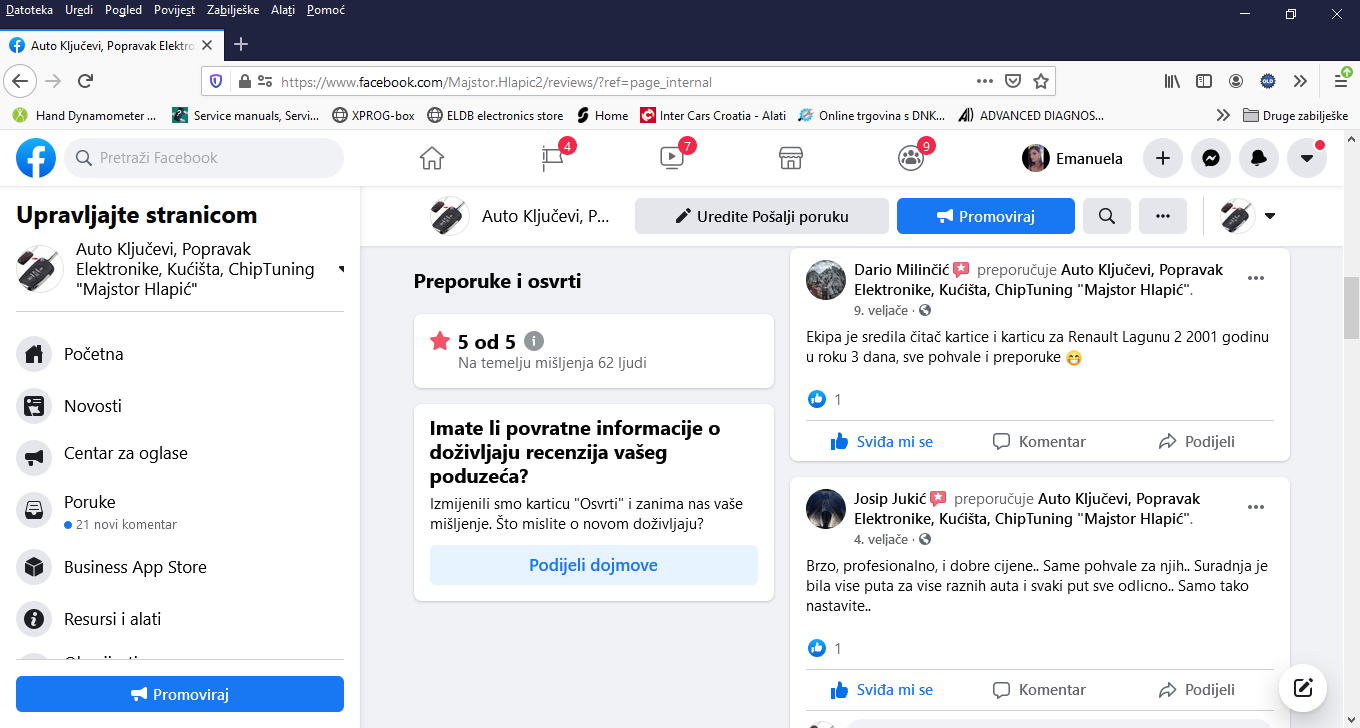Viewport: 1360px width, 728px height.
Task: Share Dario Milinčić's review via Podijeli
Action: click(x=1196, y=441)
